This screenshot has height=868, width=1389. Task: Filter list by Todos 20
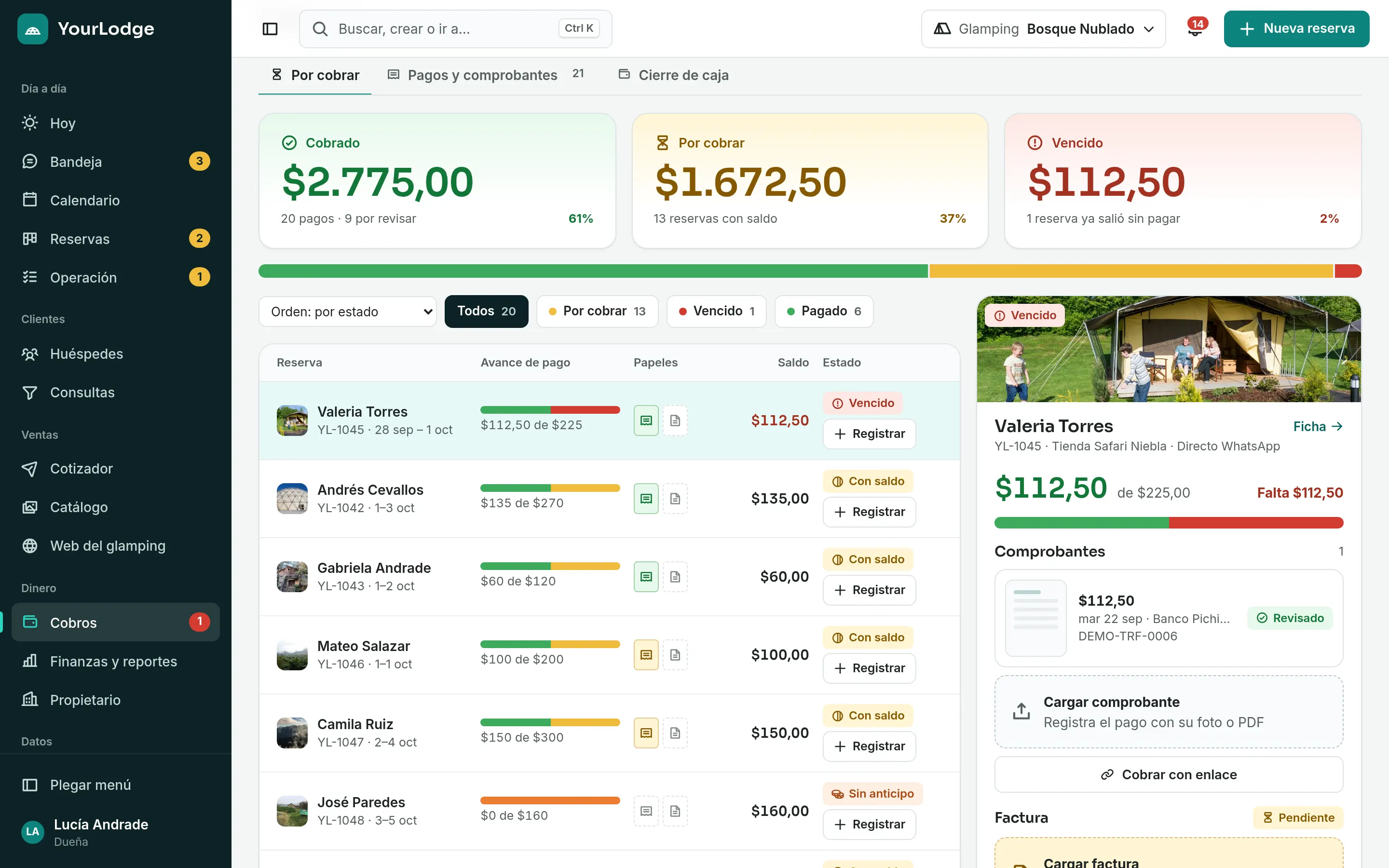(x=486, y=311)
